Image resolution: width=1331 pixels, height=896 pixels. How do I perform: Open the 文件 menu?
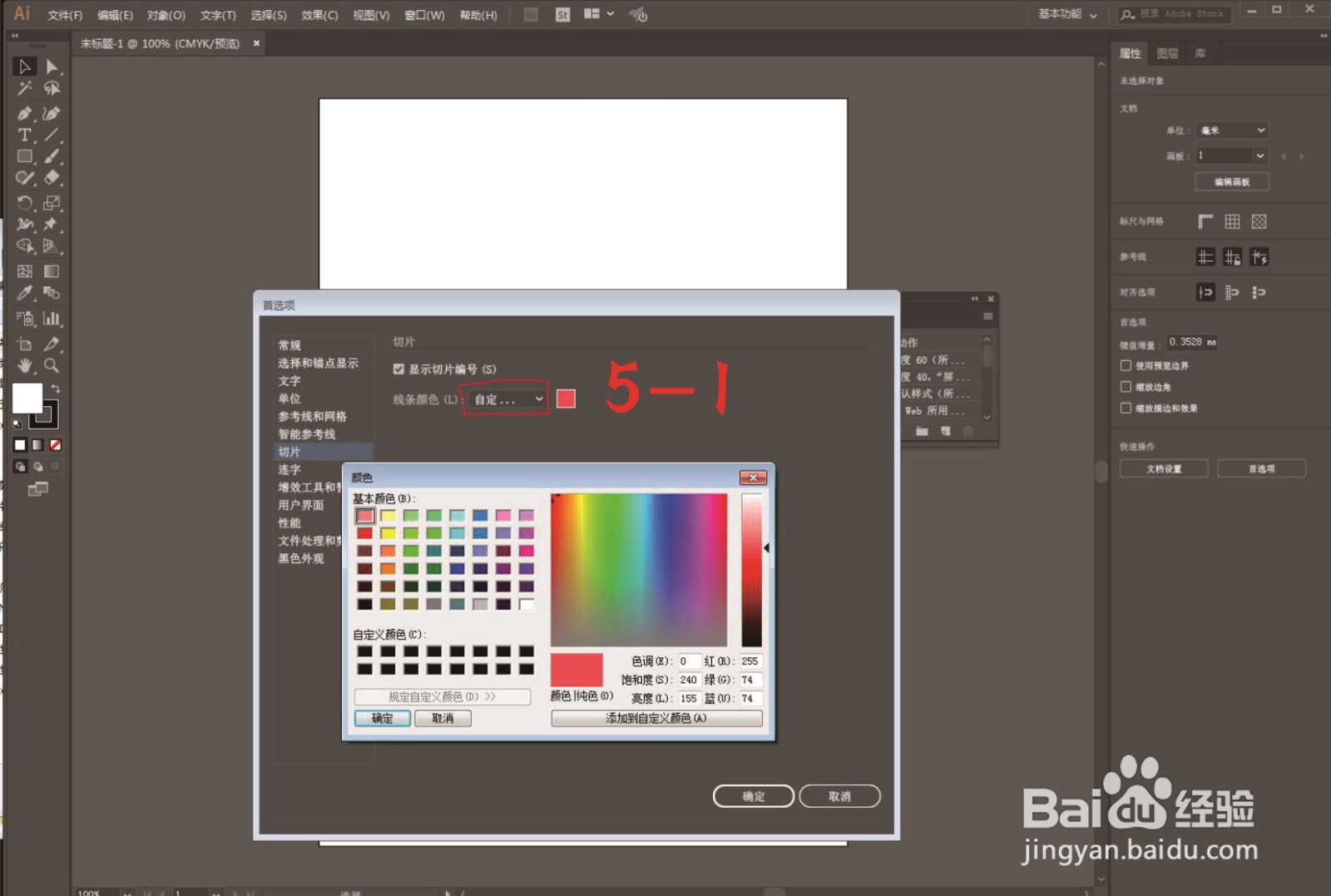click(x=65, y=15)
